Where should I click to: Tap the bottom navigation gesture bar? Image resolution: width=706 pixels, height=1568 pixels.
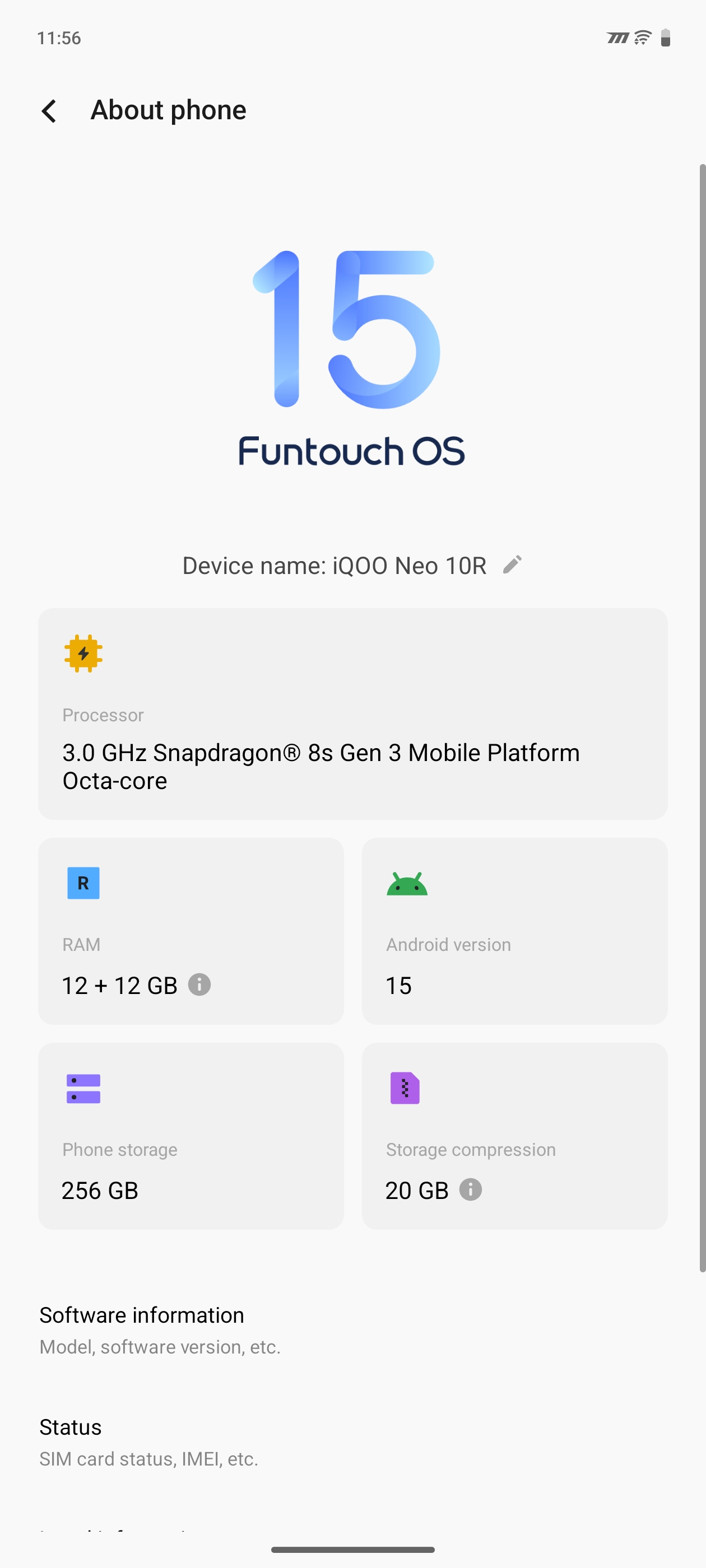[352, 1549]
